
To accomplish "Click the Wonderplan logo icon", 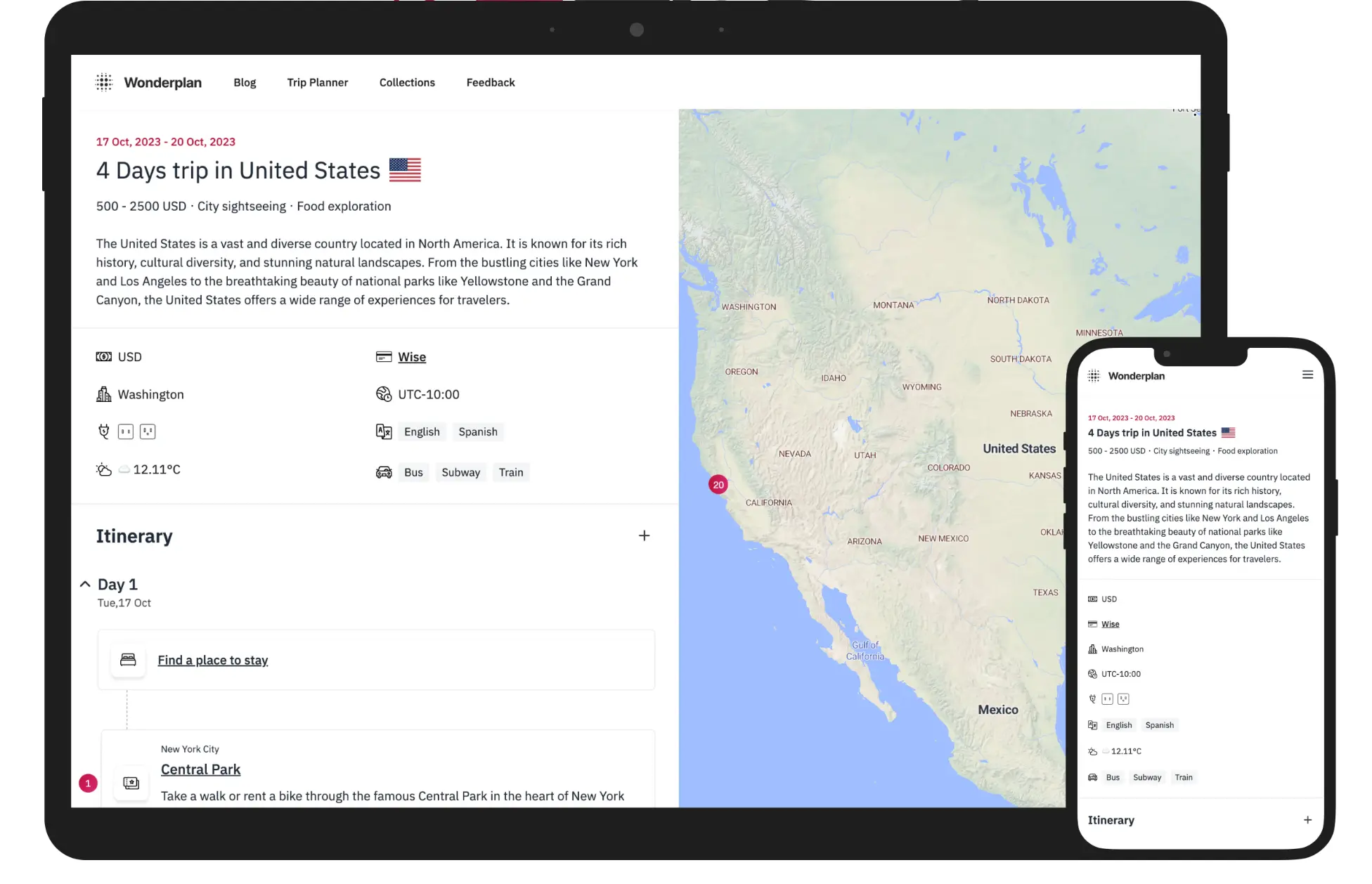I will pyautogui.click(x=104, y=82).
